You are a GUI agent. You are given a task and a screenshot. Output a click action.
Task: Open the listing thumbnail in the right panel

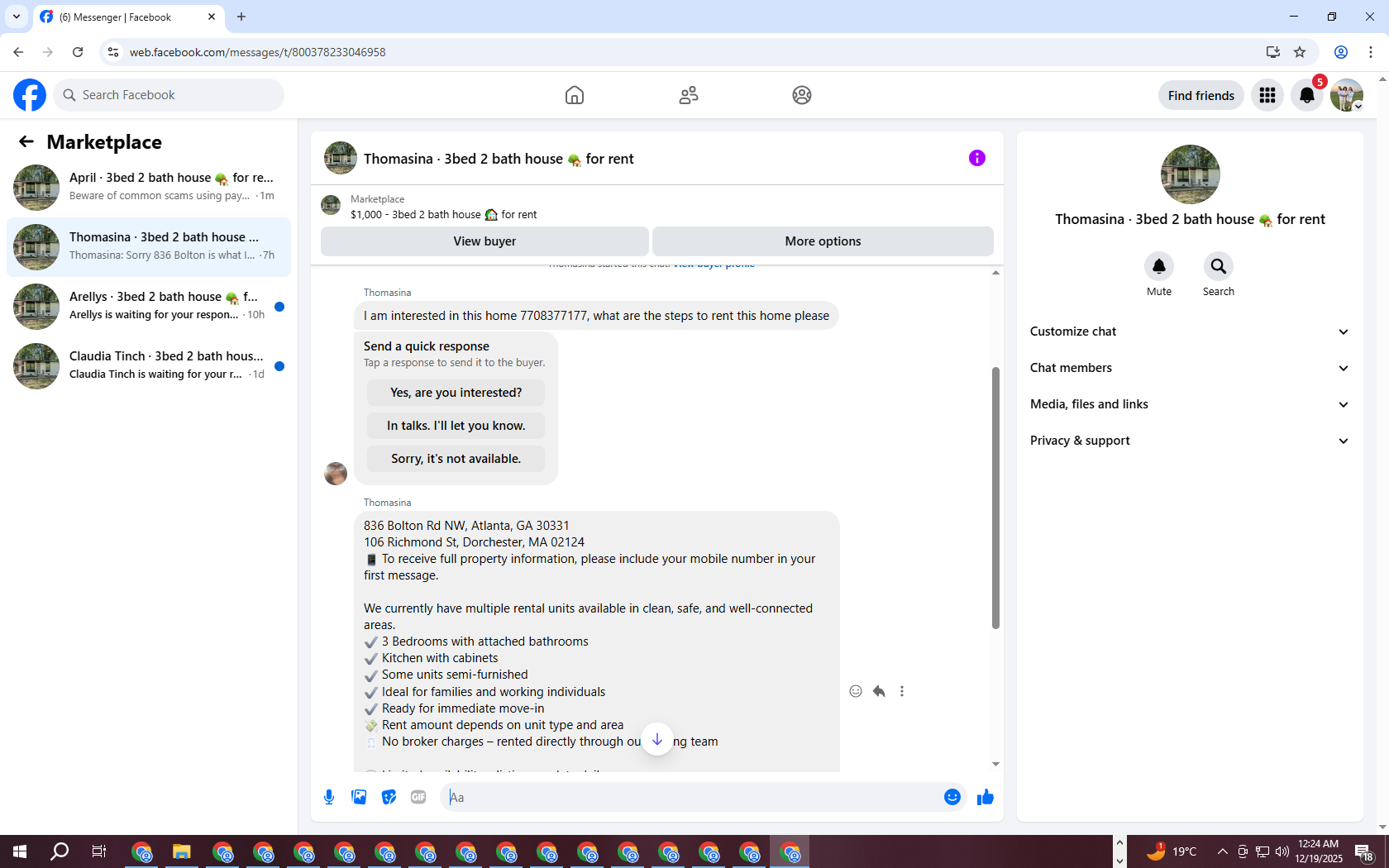click(x=1190, y=174)
